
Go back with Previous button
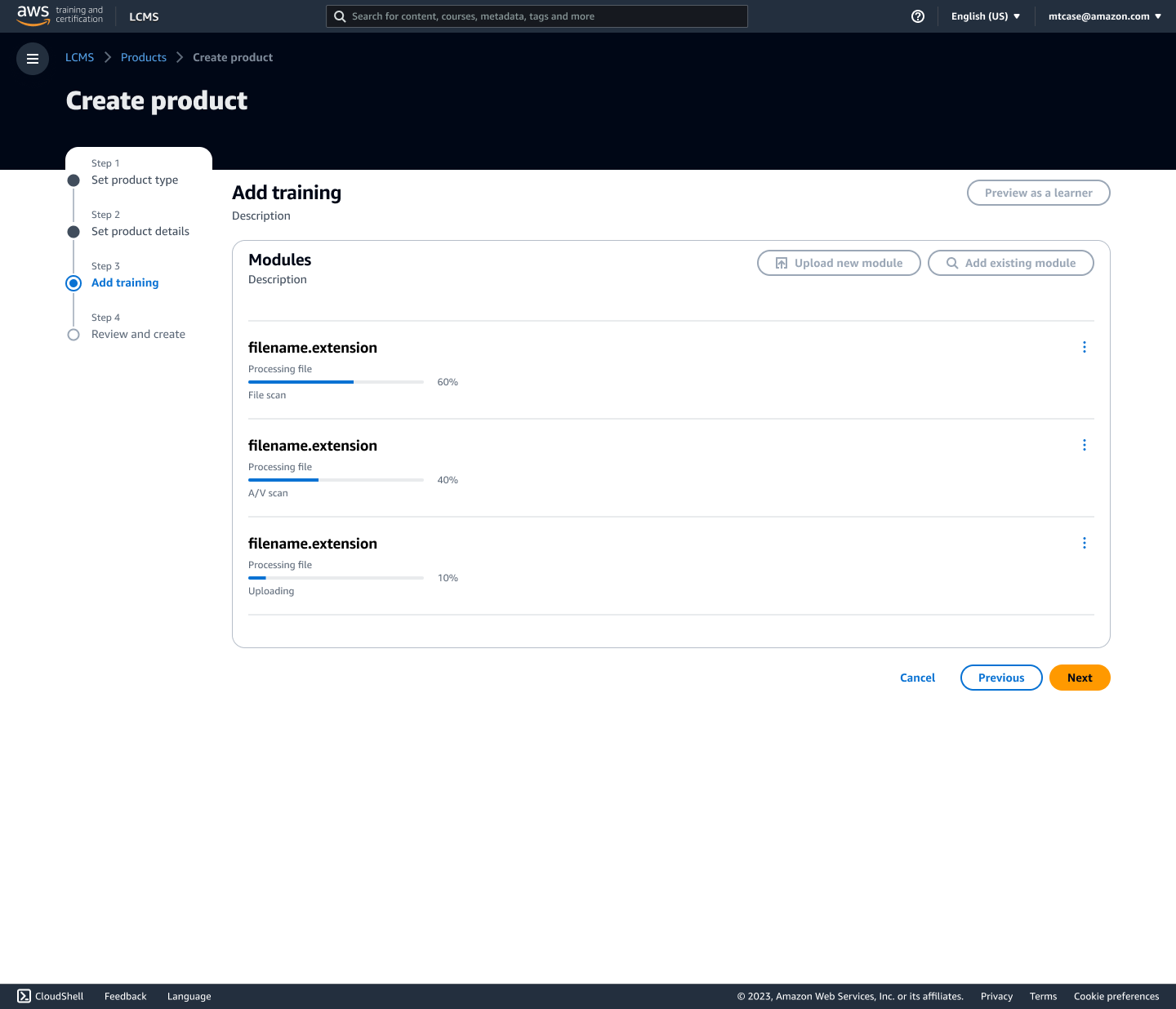click(1001, 678)
